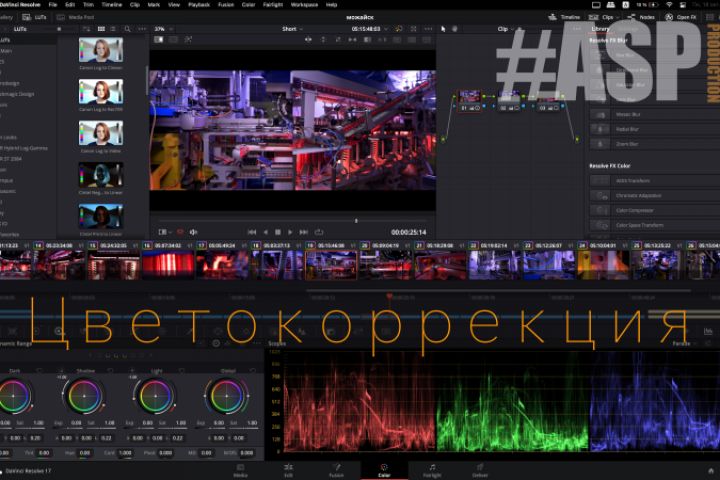720x480 pixels.
Task: Choose the ACES Transform effect
Action: click(655, 181)
